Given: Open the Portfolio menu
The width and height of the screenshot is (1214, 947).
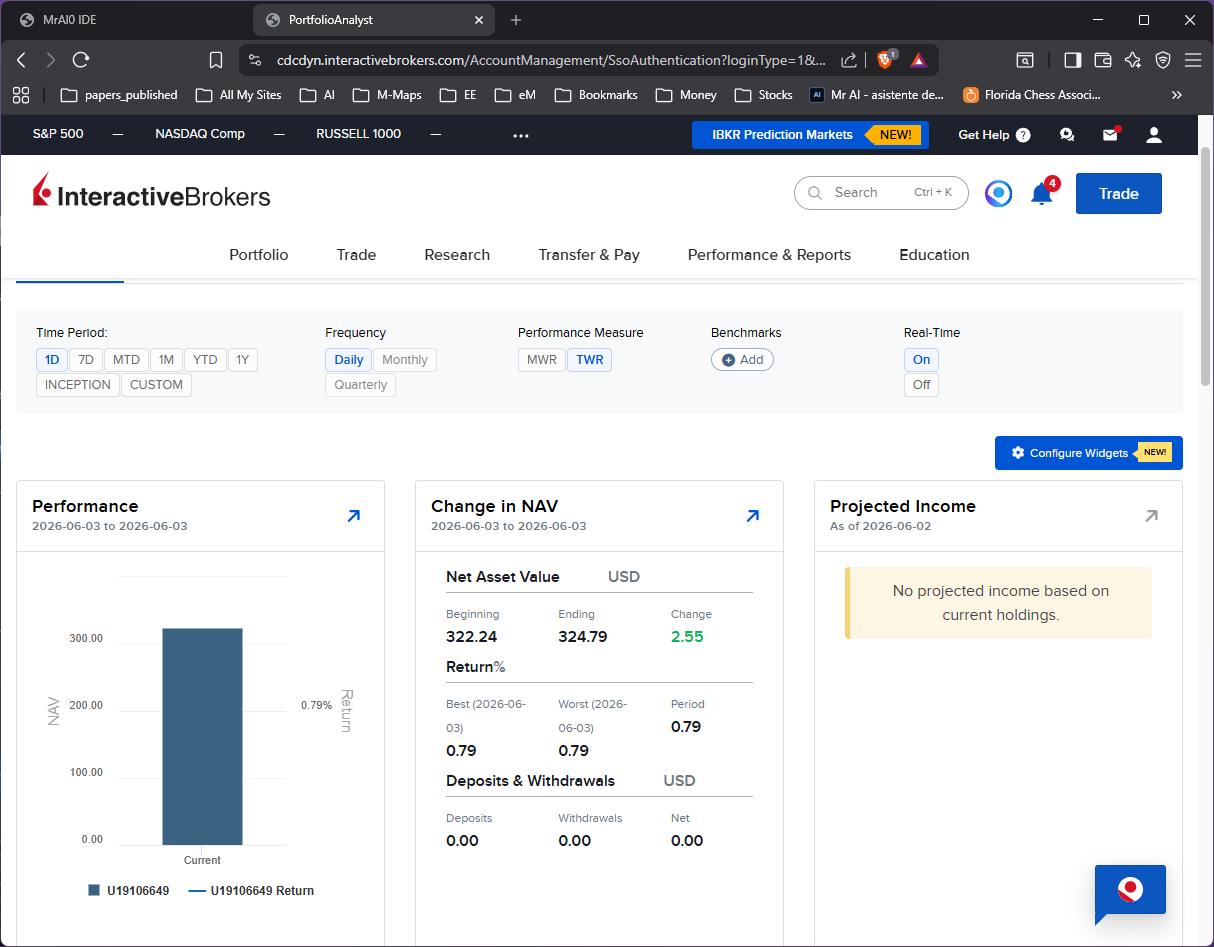Looking at the screenshot, I should coord(259,255).
